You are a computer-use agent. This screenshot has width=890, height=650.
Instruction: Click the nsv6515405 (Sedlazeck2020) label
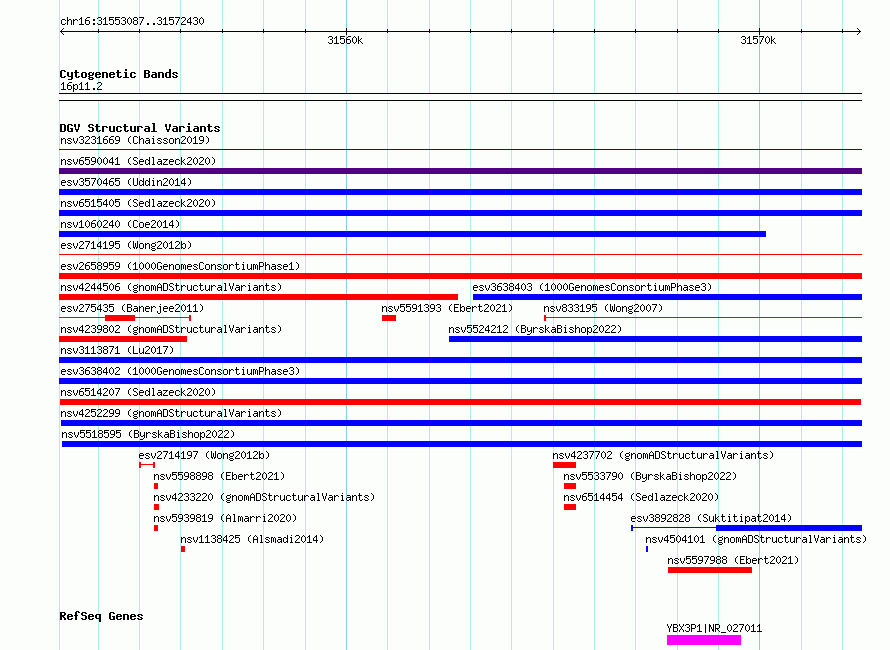(138, 203)
